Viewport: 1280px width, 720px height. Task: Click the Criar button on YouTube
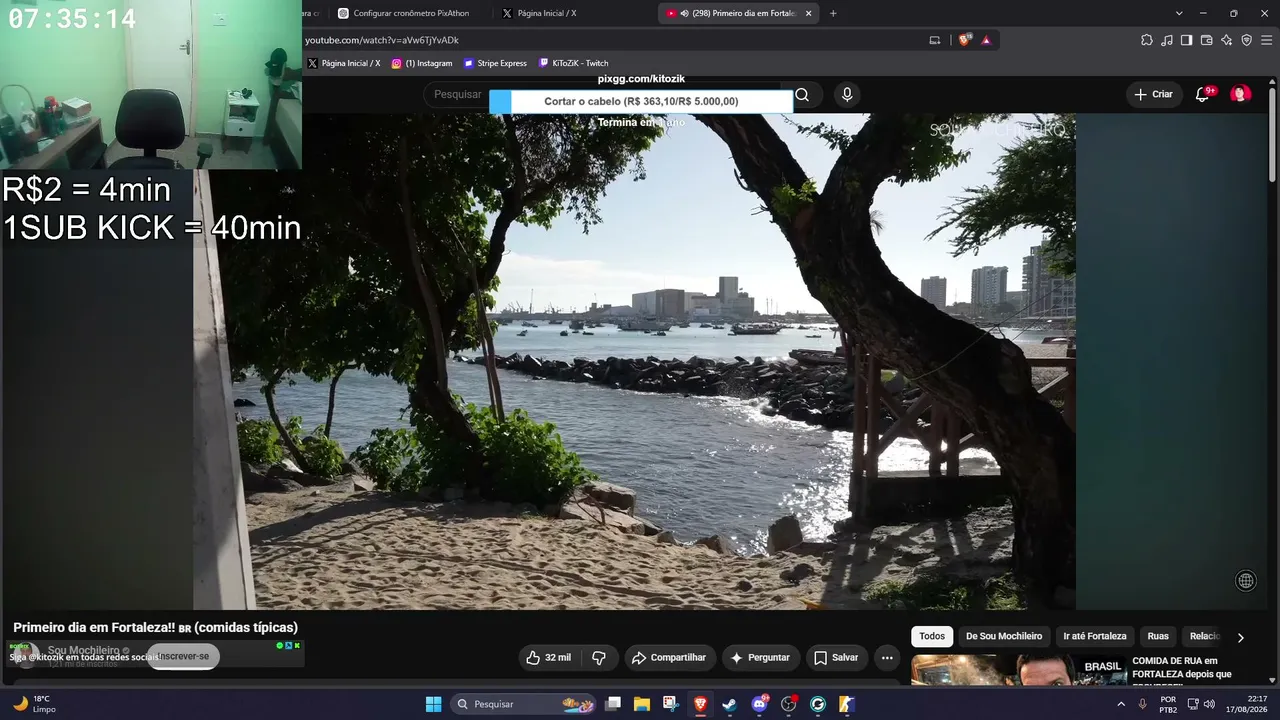tap(1153, 94)
